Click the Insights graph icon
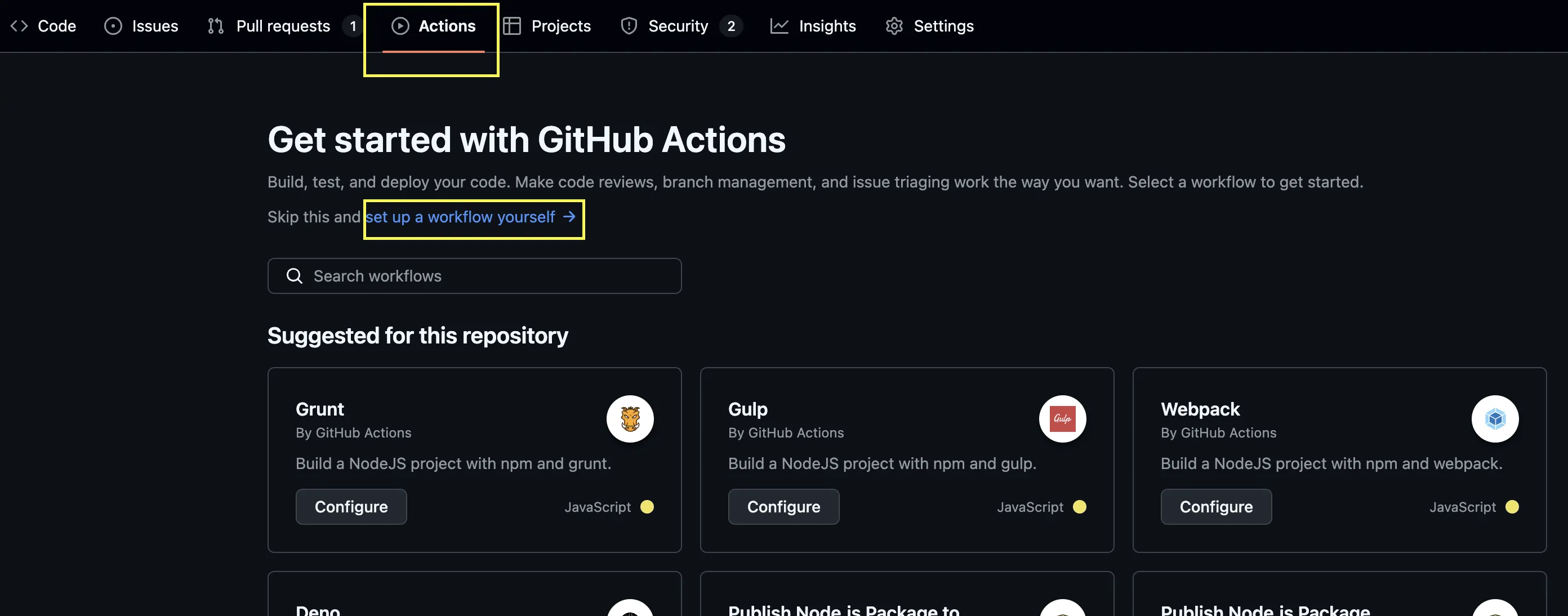1568x616 pixels. [x=778, y=26]
